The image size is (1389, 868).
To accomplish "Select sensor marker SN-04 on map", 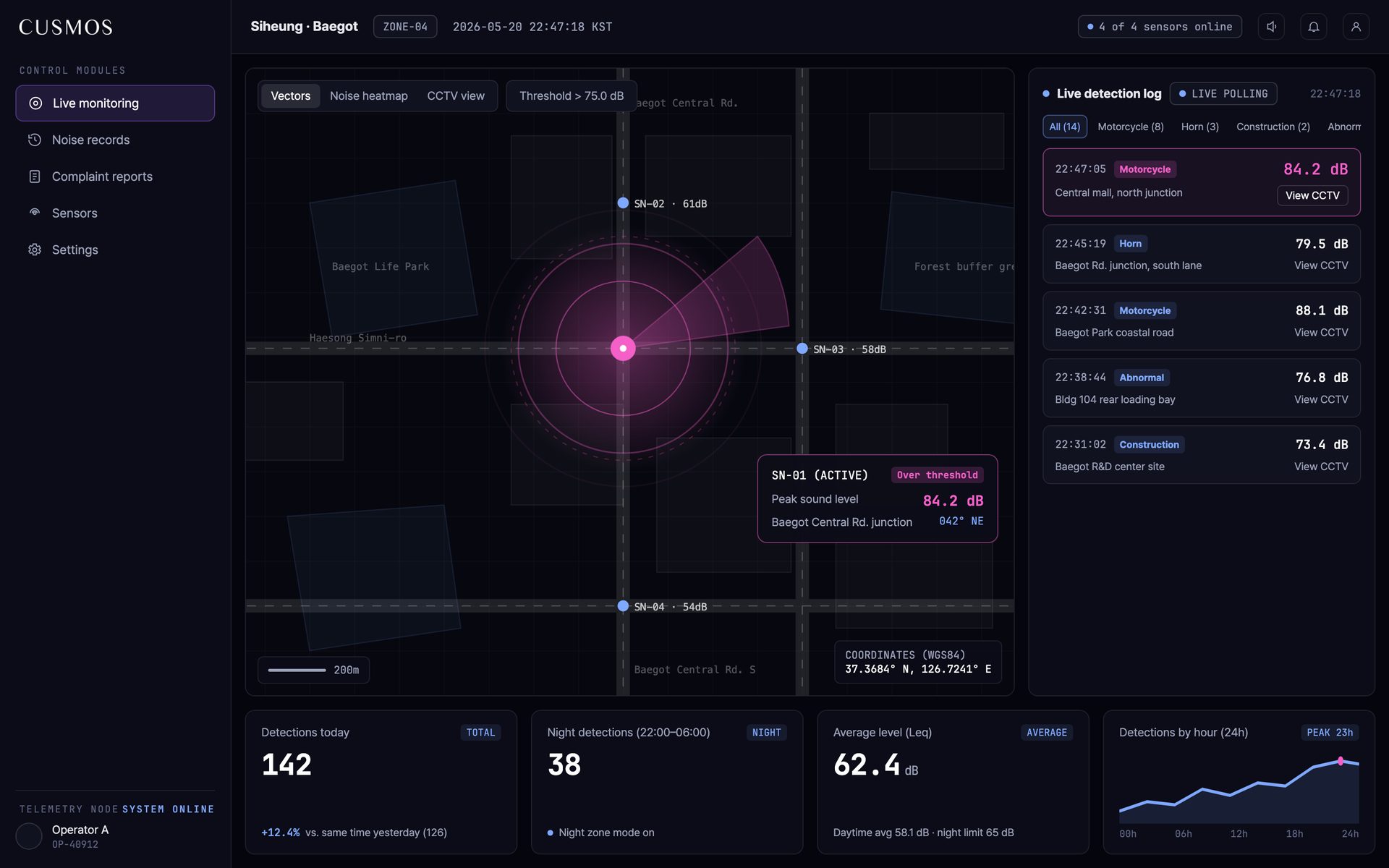I will tap(623, 606).
